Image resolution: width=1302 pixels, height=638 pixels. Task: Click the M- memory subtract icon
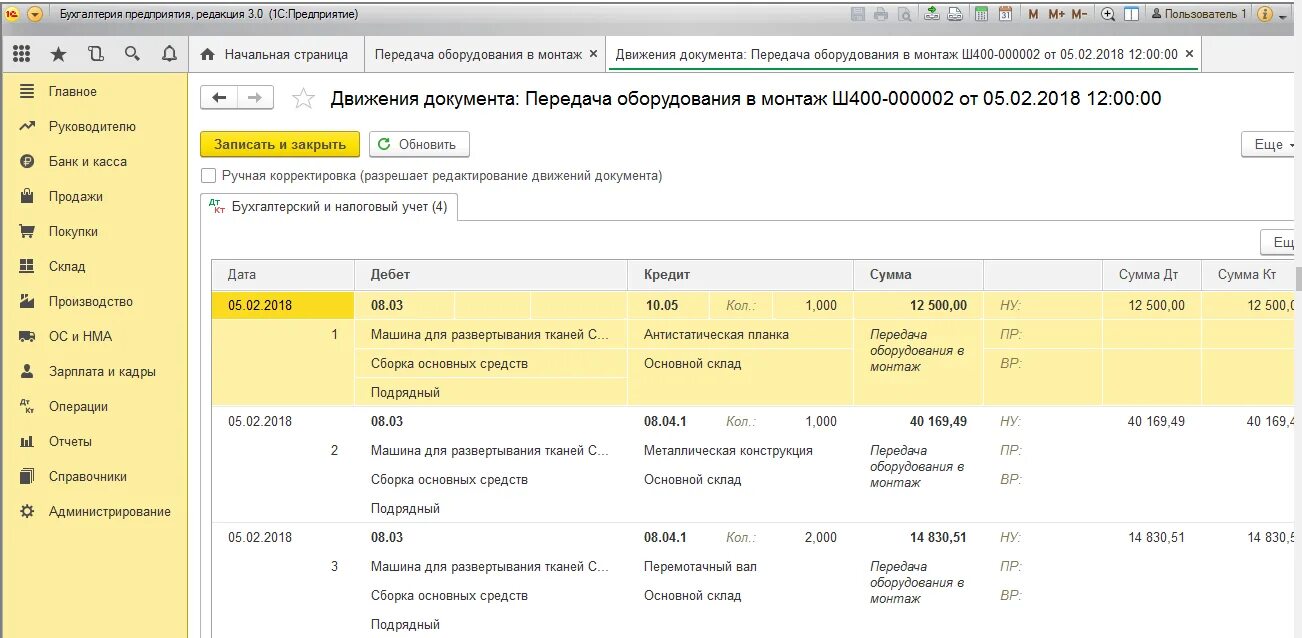[x=1078, y=12]
